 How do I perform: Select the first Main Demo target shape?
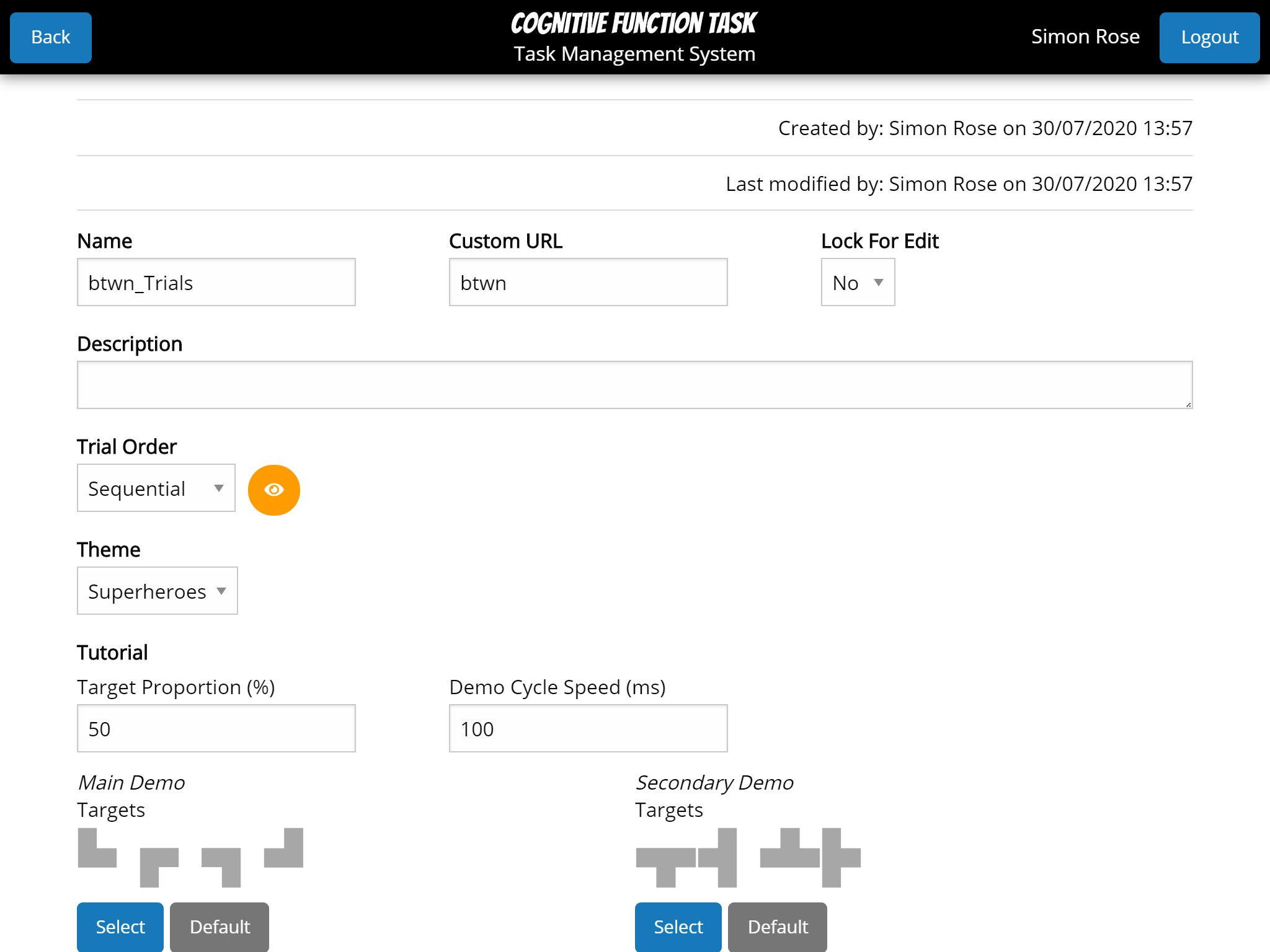pyautogui.click(x=97, y=848)
